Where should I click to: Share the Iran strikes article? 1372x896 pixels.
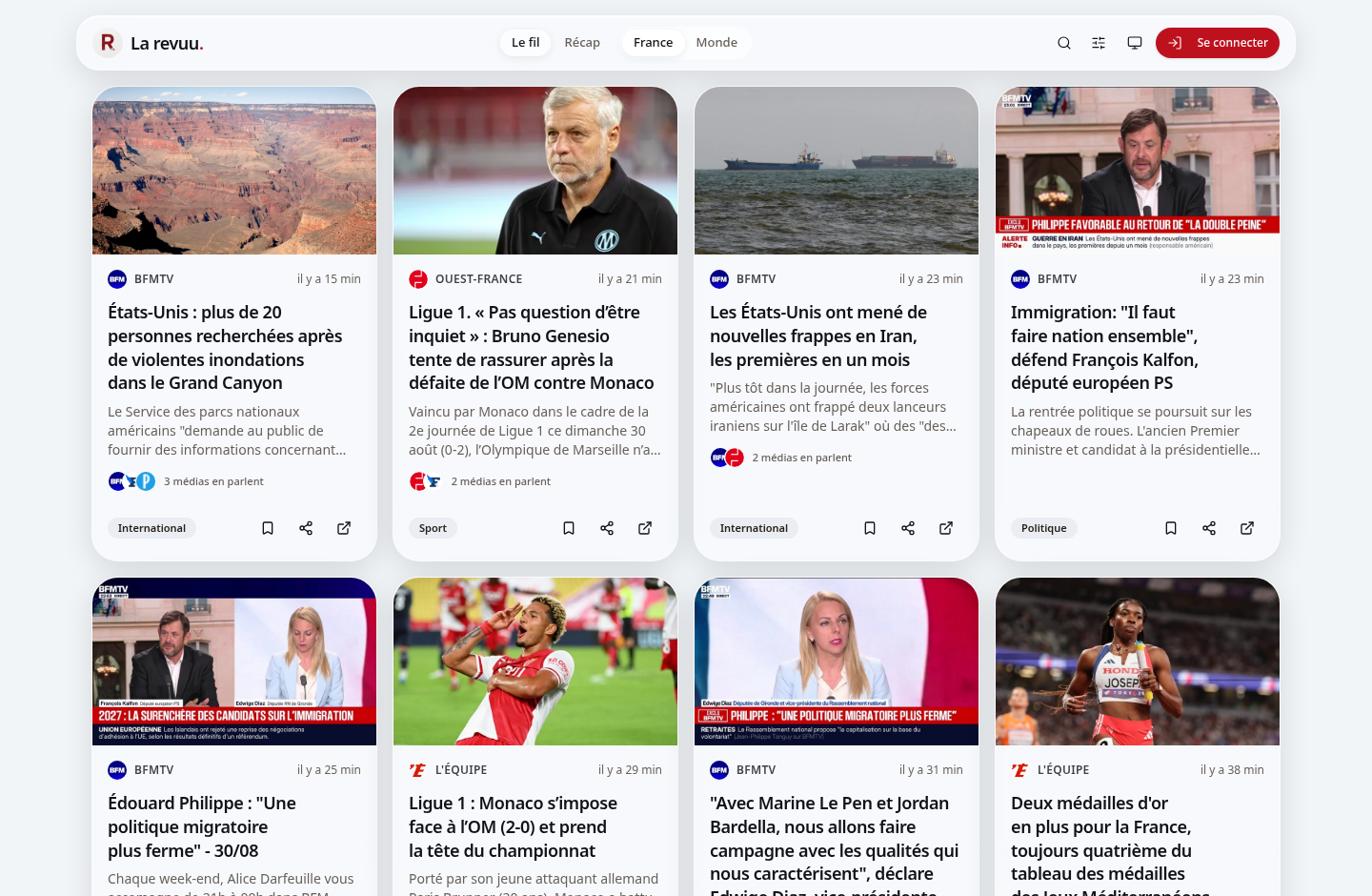click(908, 528)
